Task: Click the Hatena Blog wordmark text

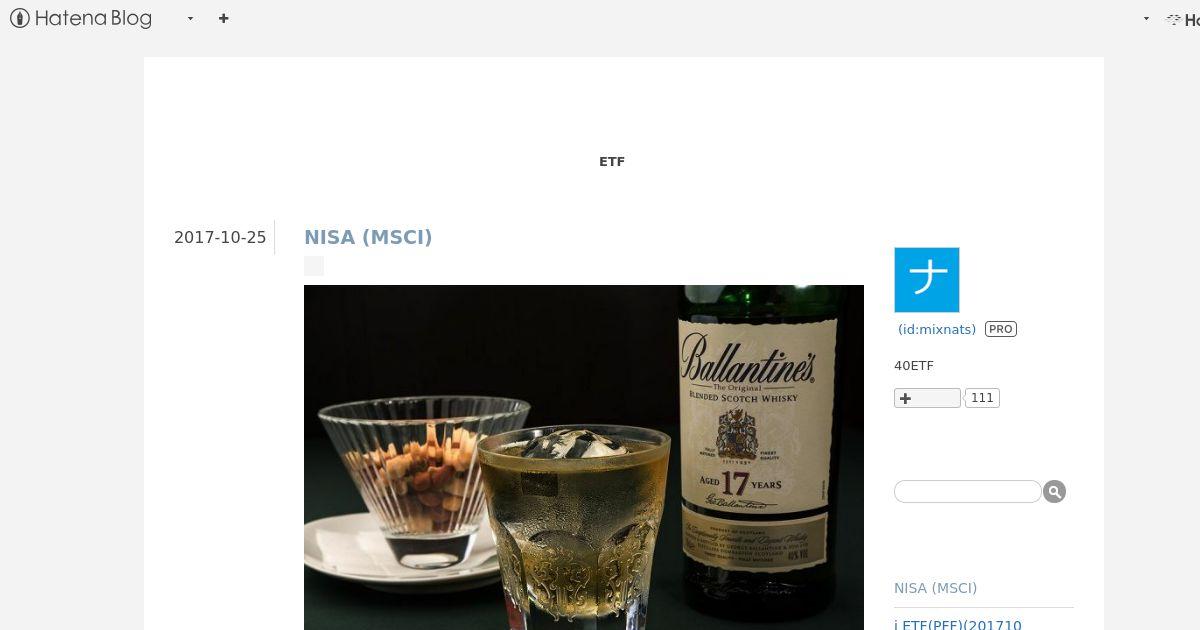Action: tap(93, 18)
